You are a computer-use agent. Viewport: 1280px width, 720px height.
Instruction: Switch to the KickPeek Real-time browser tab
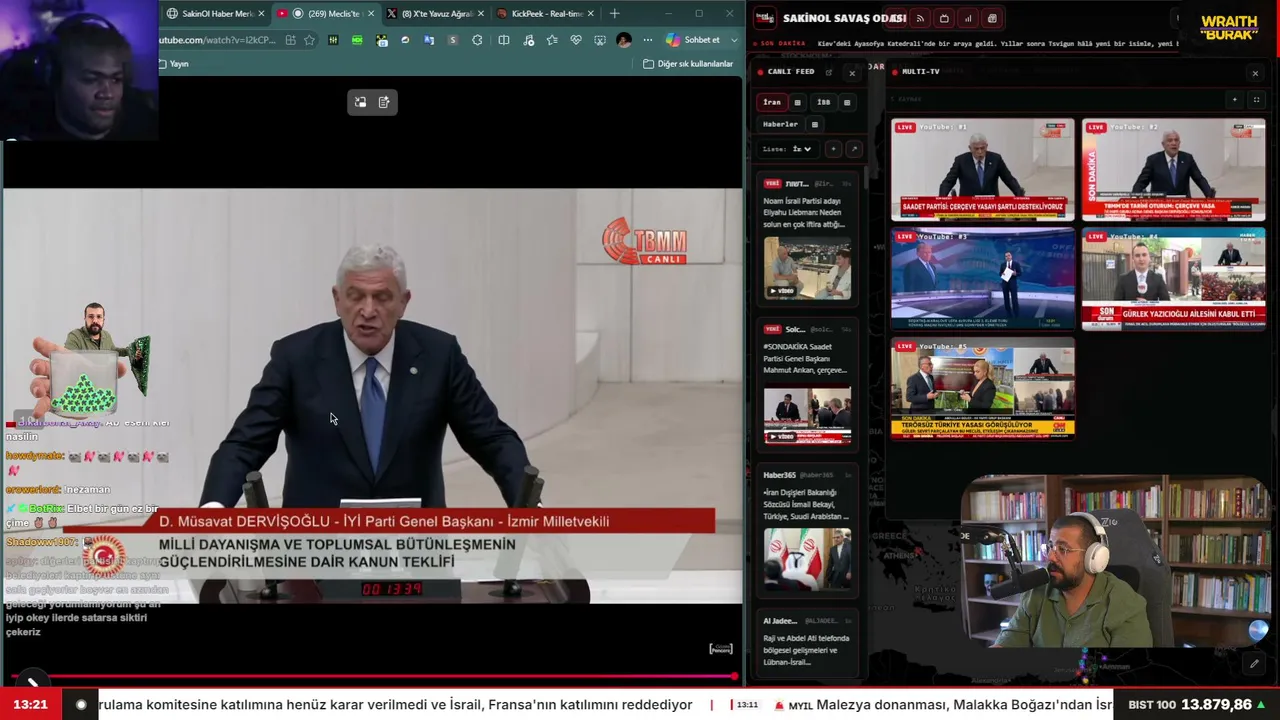pyautogui.click(x=545, y=14)
